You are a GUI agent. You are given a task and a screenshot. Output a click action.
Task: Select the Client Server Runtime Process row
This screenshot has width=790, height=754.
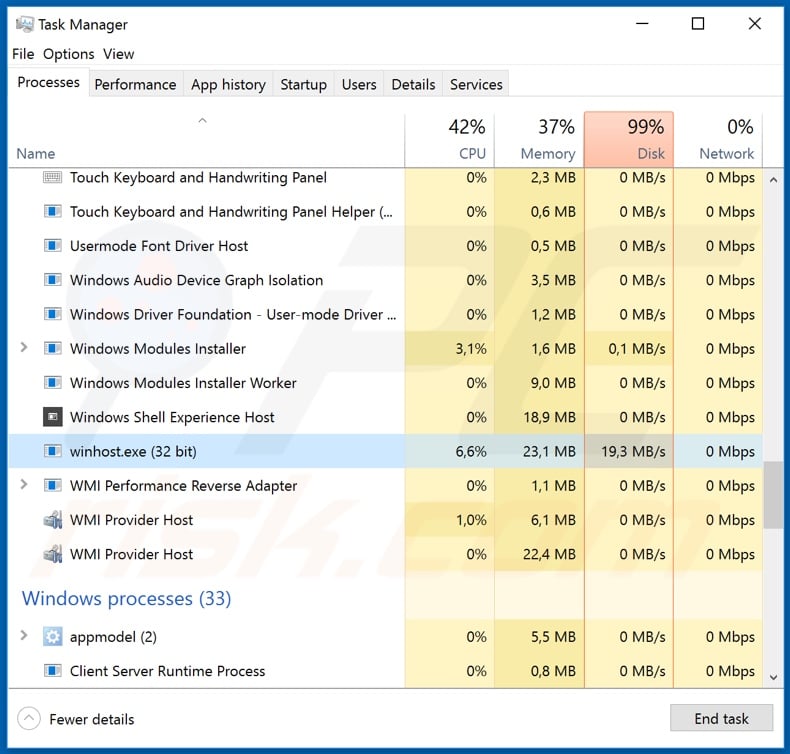(385, 671)
